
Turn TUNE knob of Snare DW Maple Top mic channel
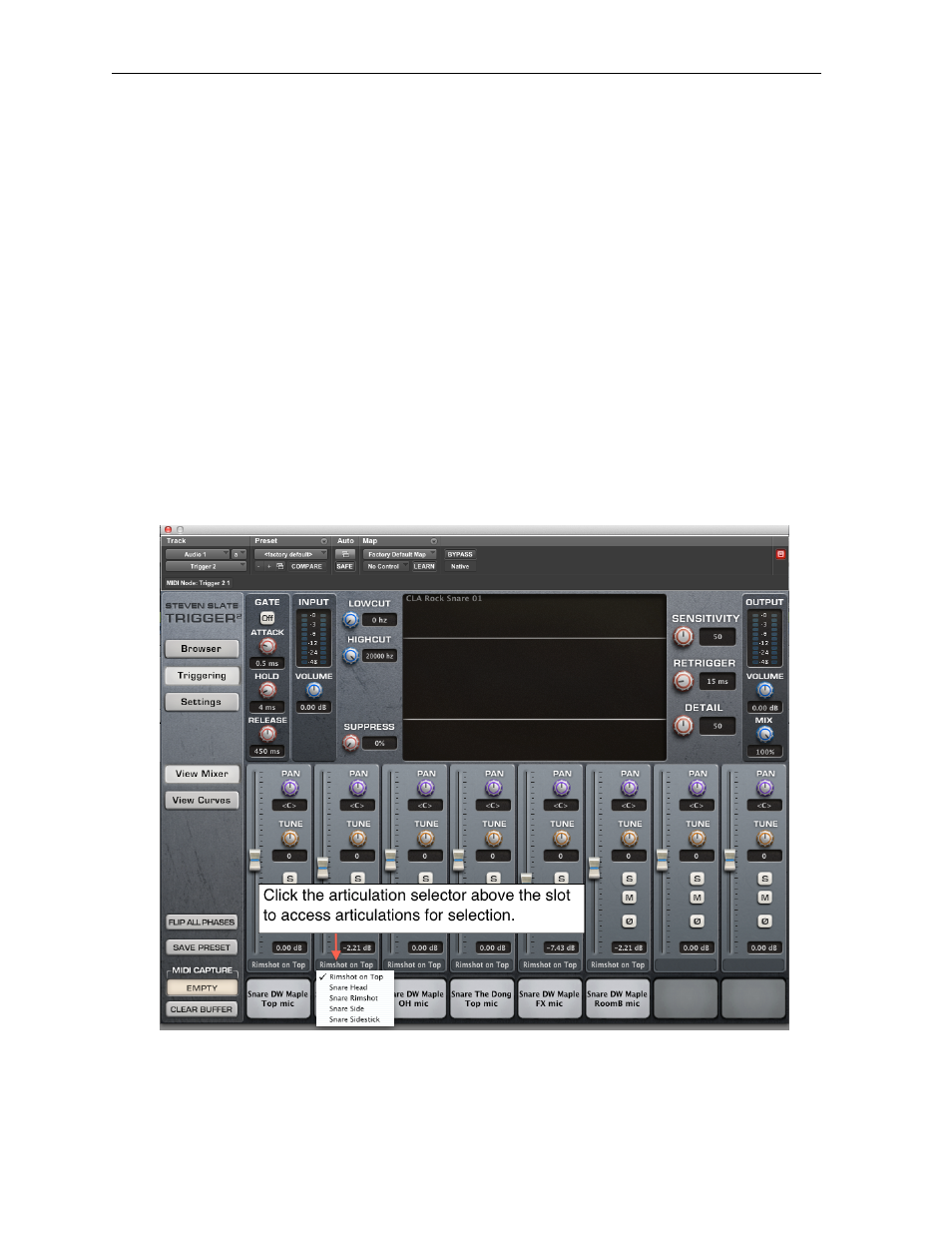click(x=290, y=839)
